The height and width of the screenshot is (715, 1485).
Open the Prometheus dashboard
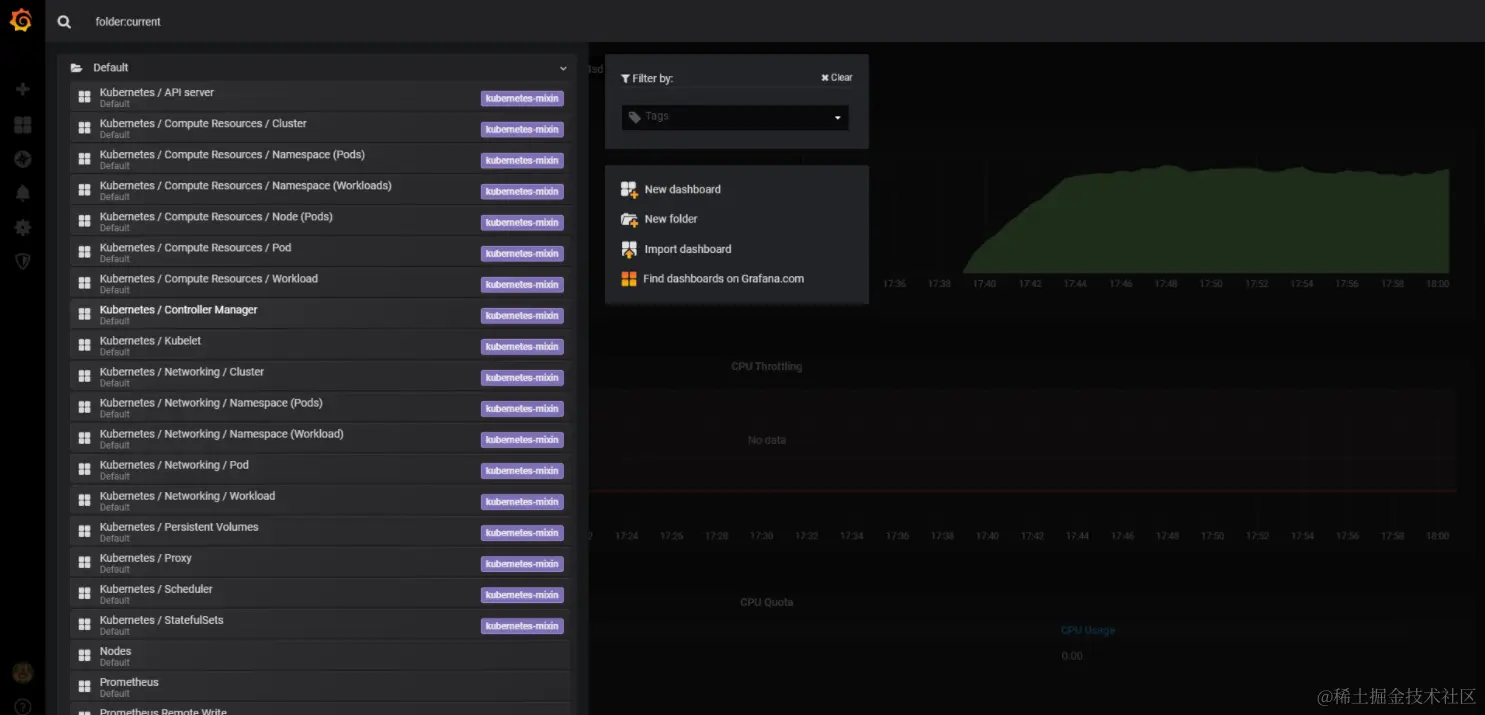(x=320, y=686)
